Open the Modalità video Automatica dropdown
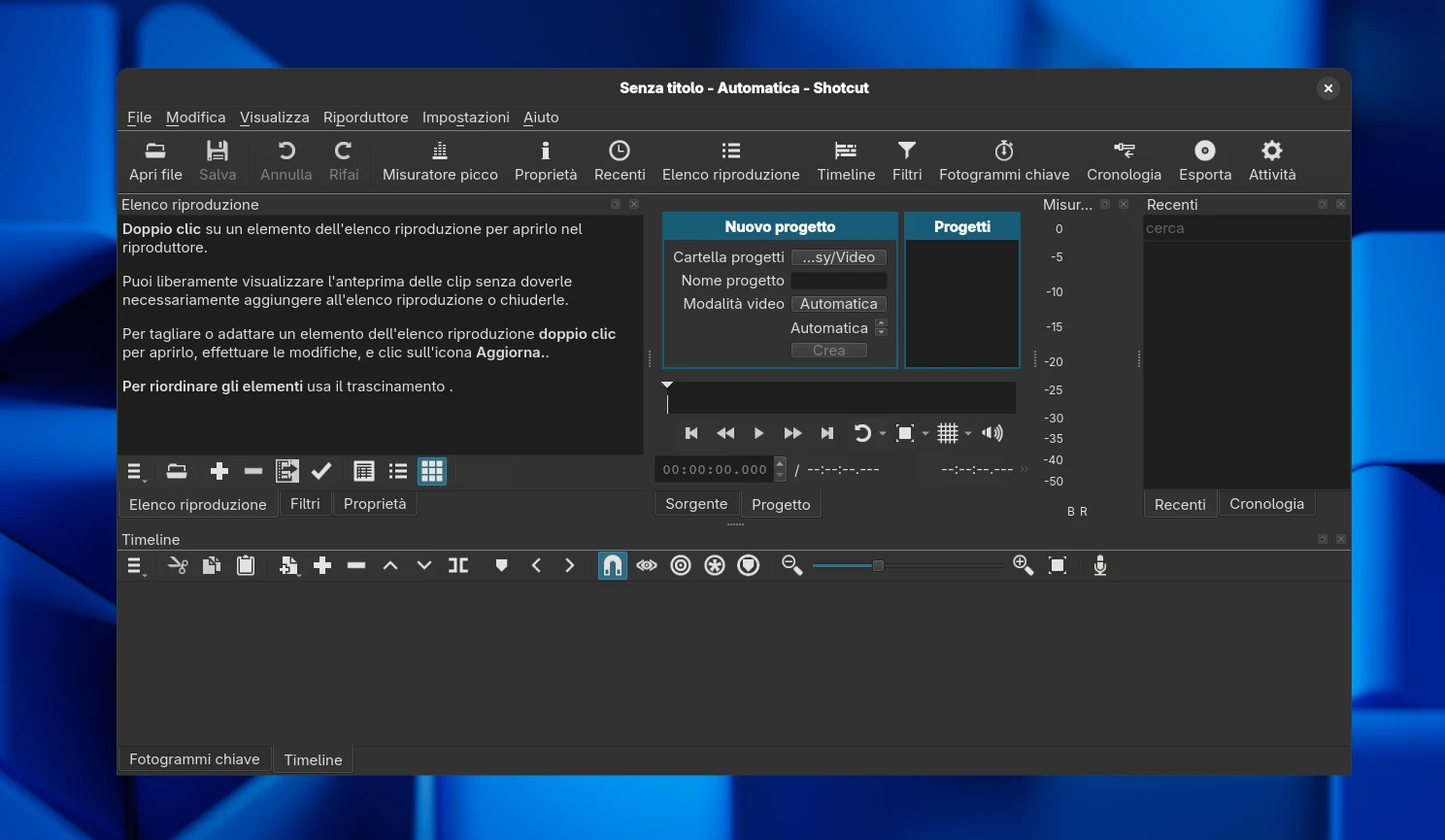The image size is (1445, 840). tap(838, 303)
